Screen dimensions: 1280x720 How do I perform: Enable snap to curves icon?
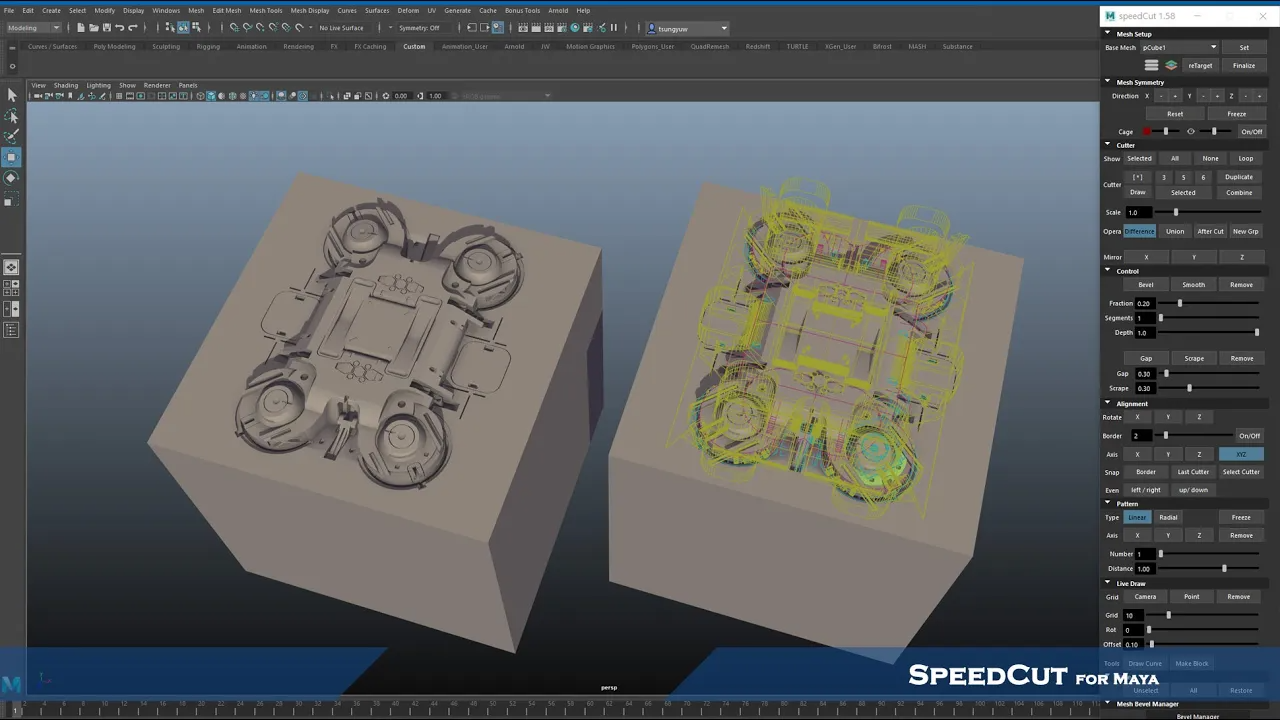pyautogui.click(x=247, y=28)
